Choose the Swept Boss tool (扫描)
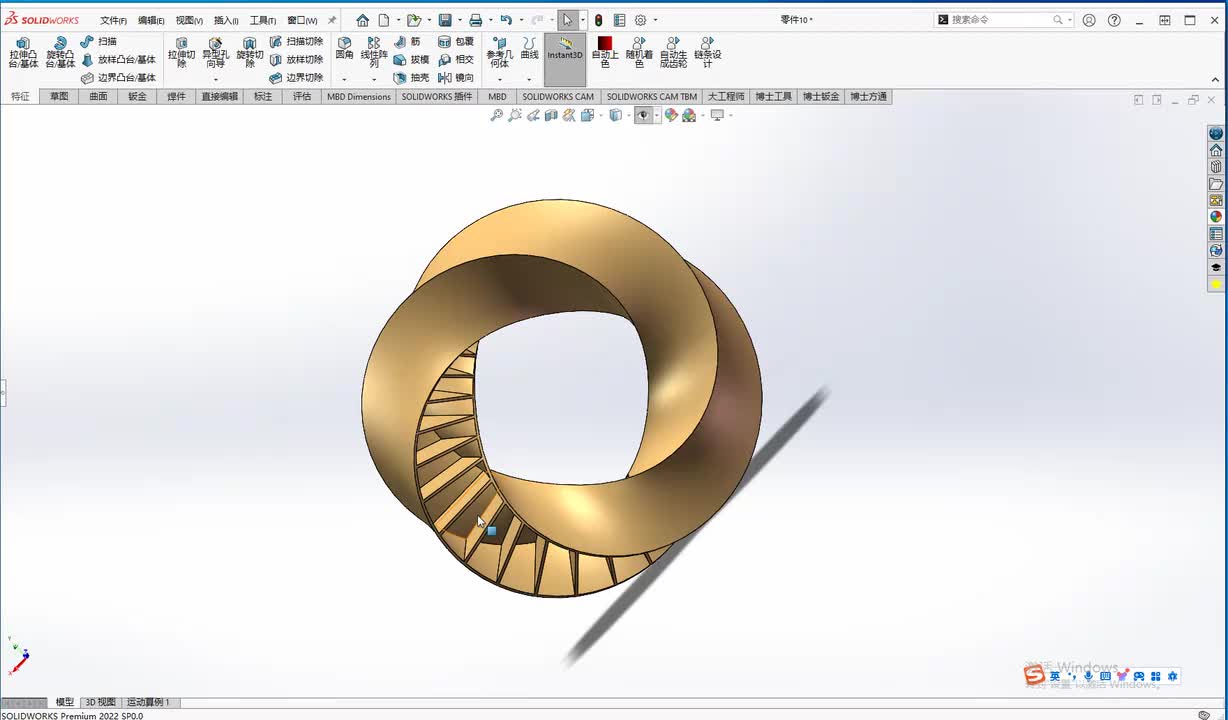Image resolution: width=1228 pixels, height=720 pixels. pyautogui.click(x=99, y=42)
